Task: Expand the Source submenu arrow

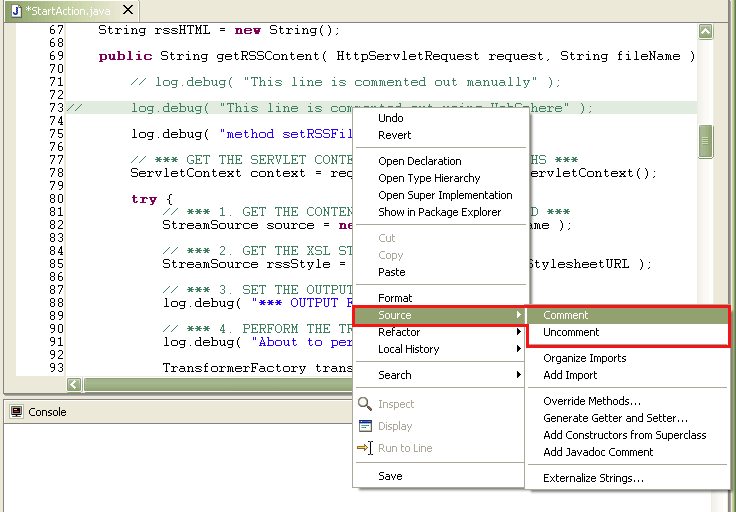Action: [518, 314]
